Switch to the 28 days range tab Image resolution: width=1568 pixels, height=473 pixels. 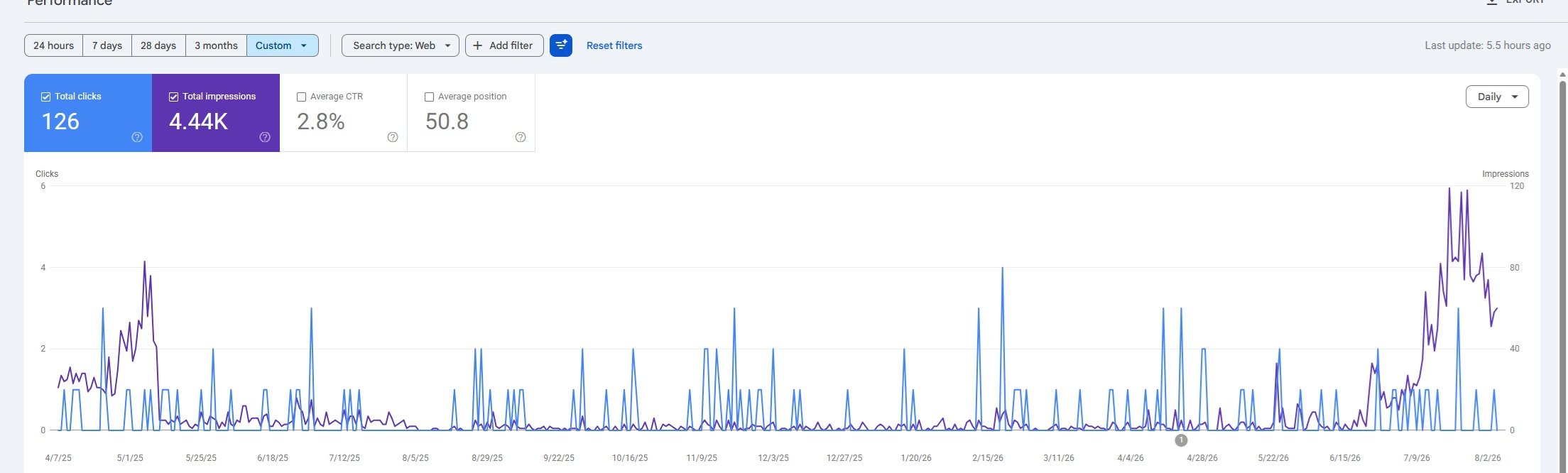[158, 45]
